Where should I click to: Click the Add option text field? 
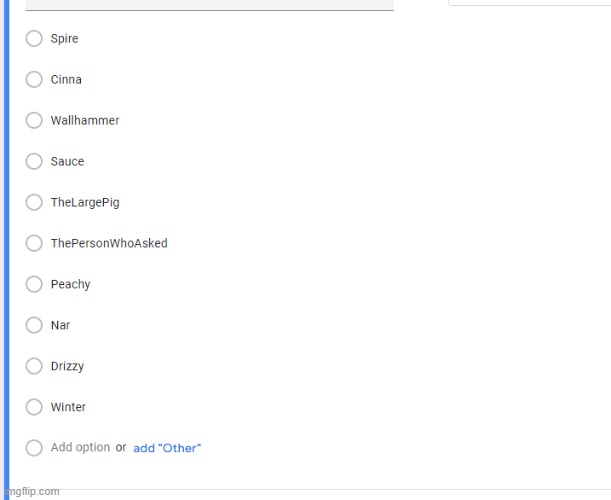coord(80,448)
